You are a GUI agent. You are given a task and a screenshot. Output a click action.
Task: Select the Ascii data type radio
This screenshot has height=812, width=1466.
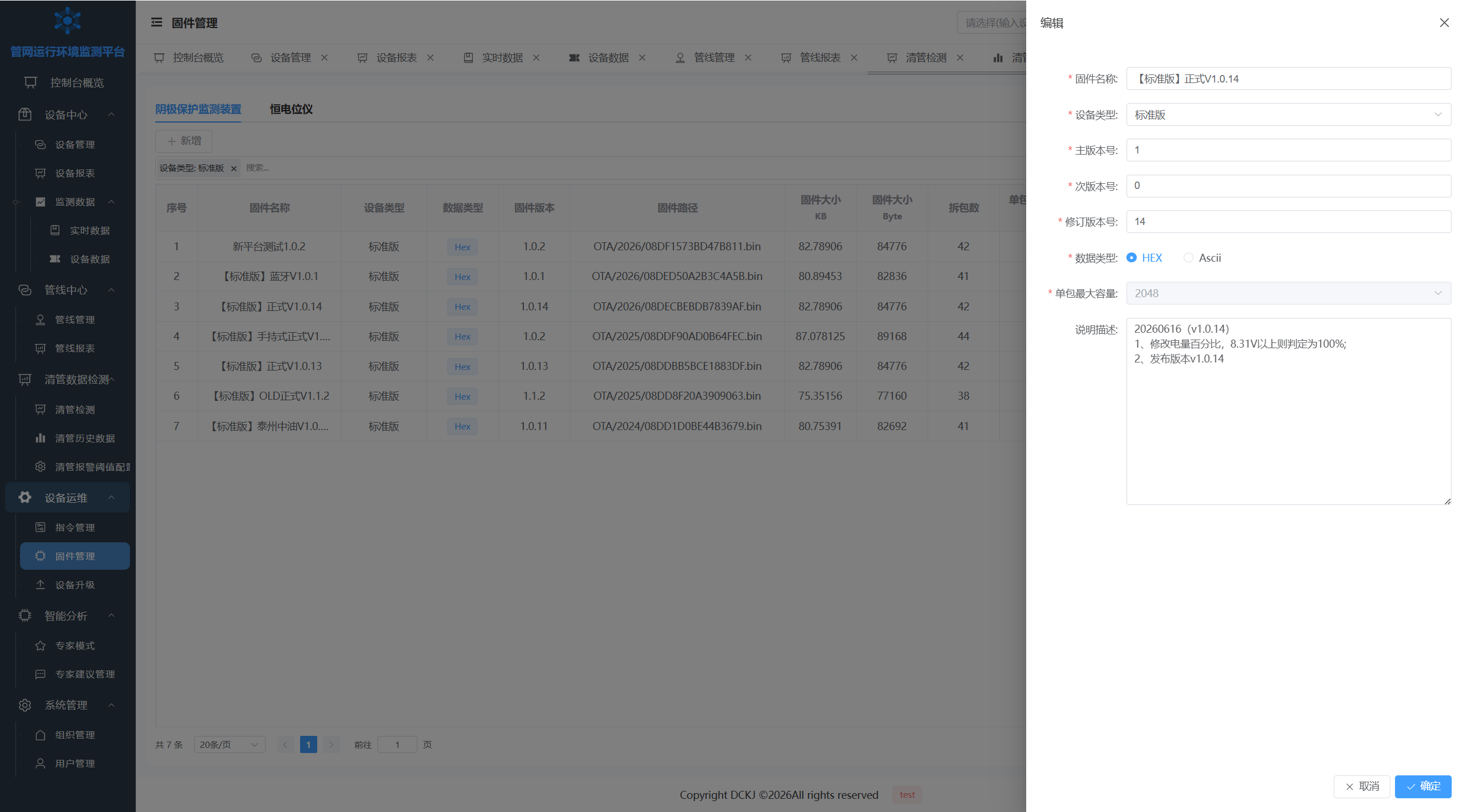pos(1188,258)
